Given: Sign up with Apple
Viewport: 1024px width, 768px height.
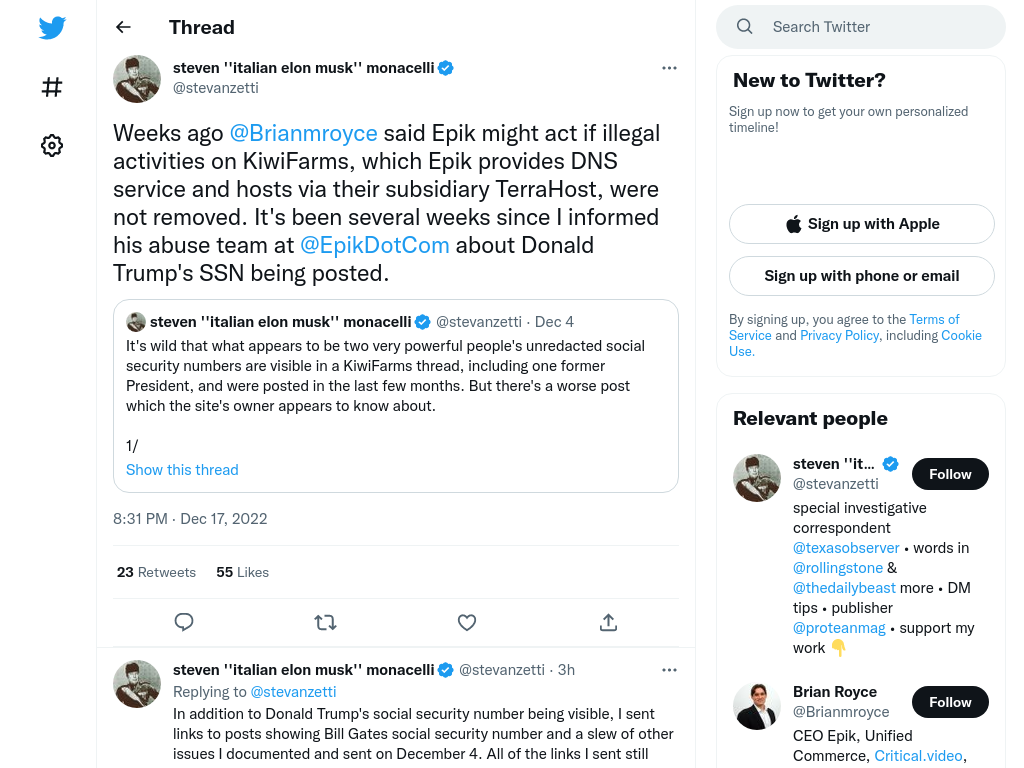Looking at the screenshot, I should pyautogui.click(x=861, y=224).
